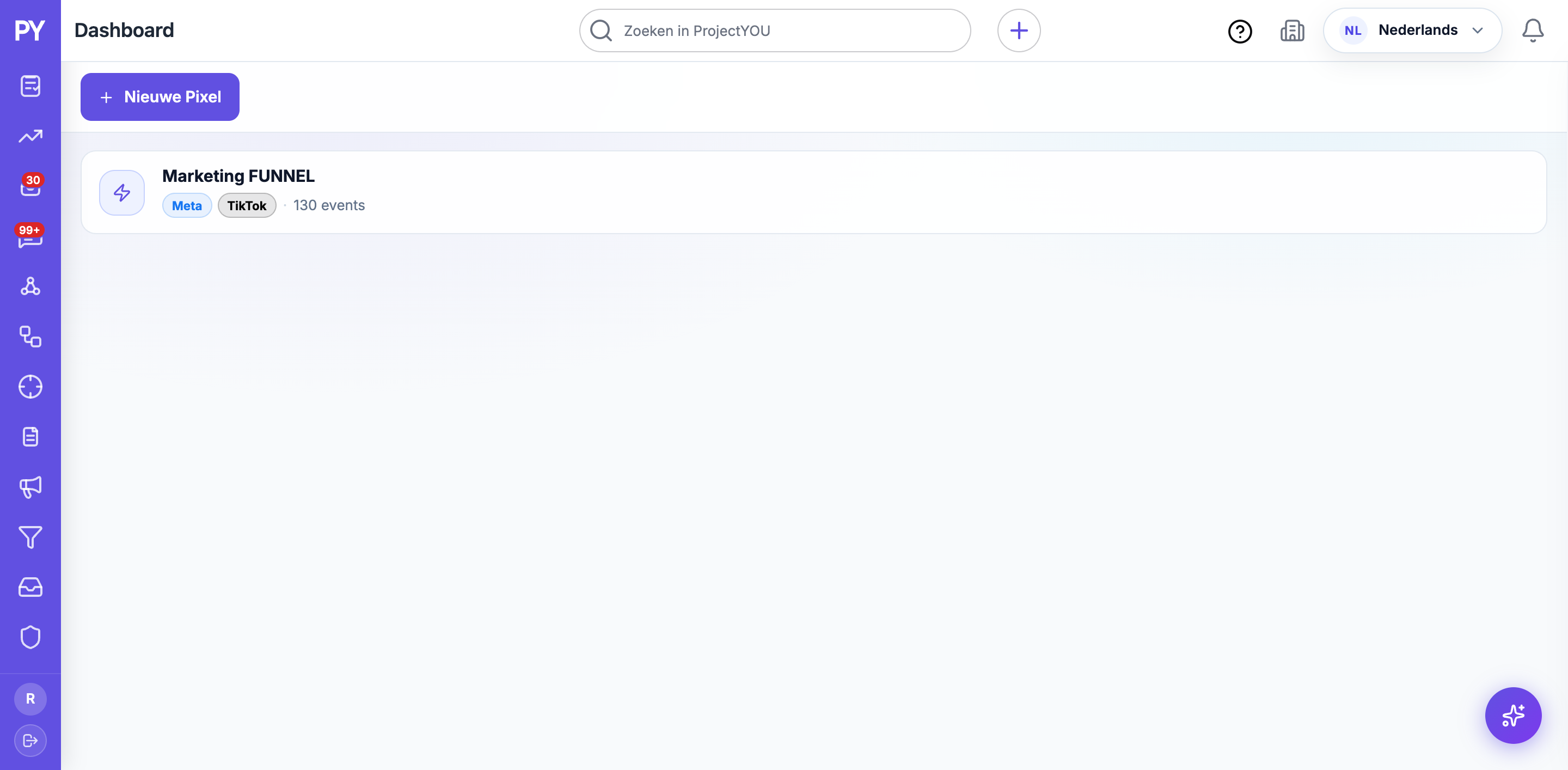Click the round plus quick-add button
The image size is (1568, 770).
pyautogui.click(x=1019, y=30)
